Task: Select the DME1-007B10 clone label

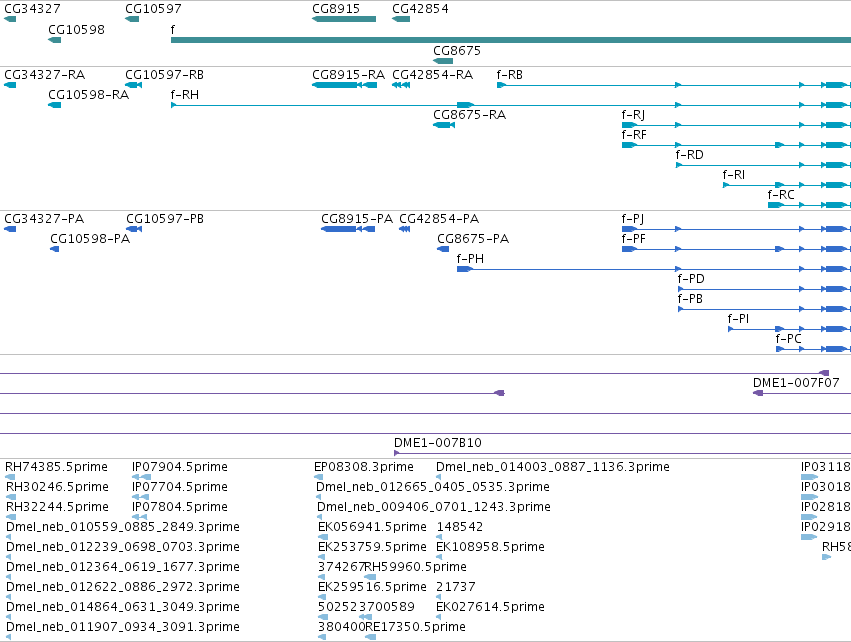Action: [x=437, y=443]
